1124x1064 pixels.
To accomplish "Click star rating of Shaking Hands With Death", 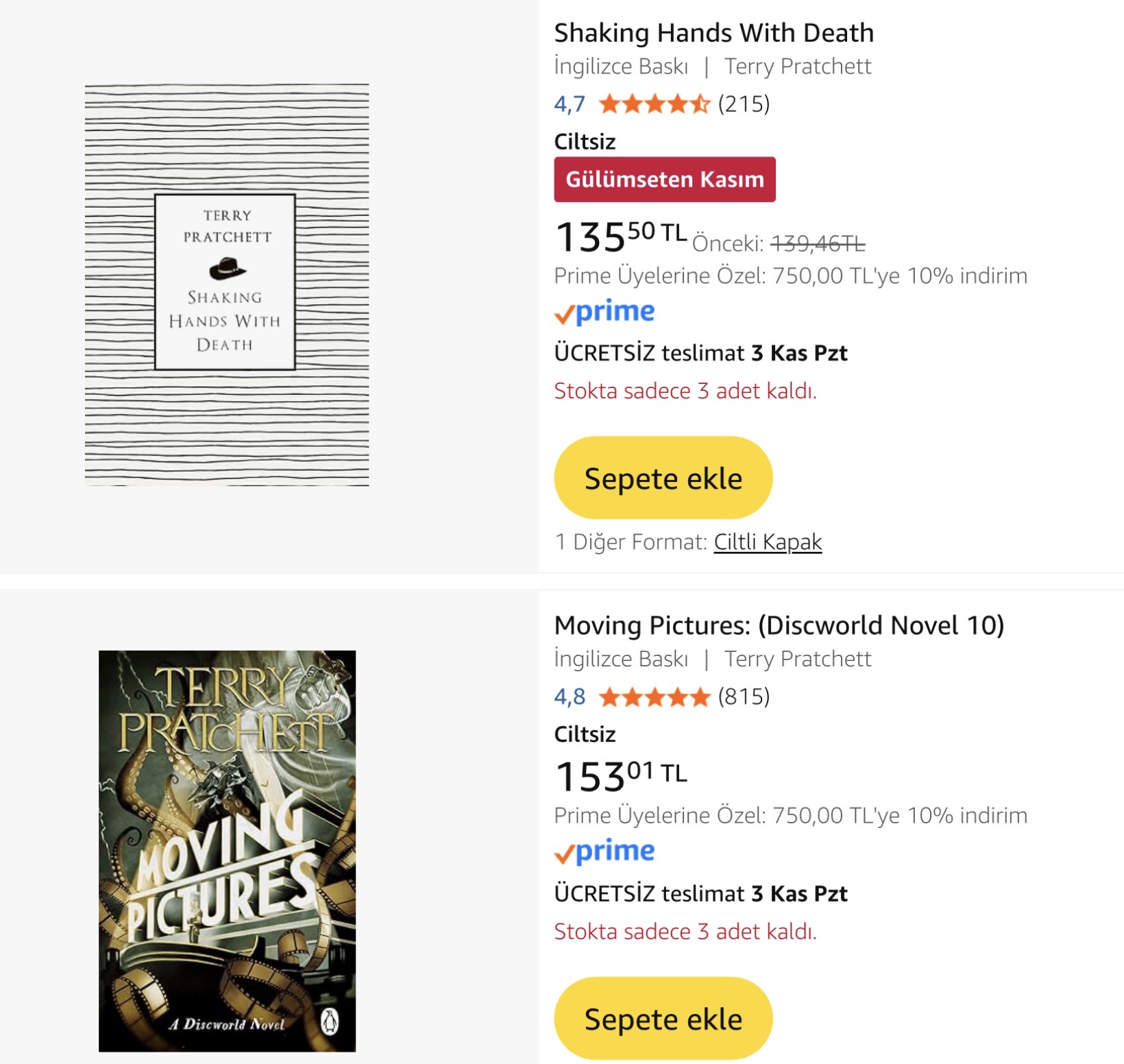I will pos(654,104).
